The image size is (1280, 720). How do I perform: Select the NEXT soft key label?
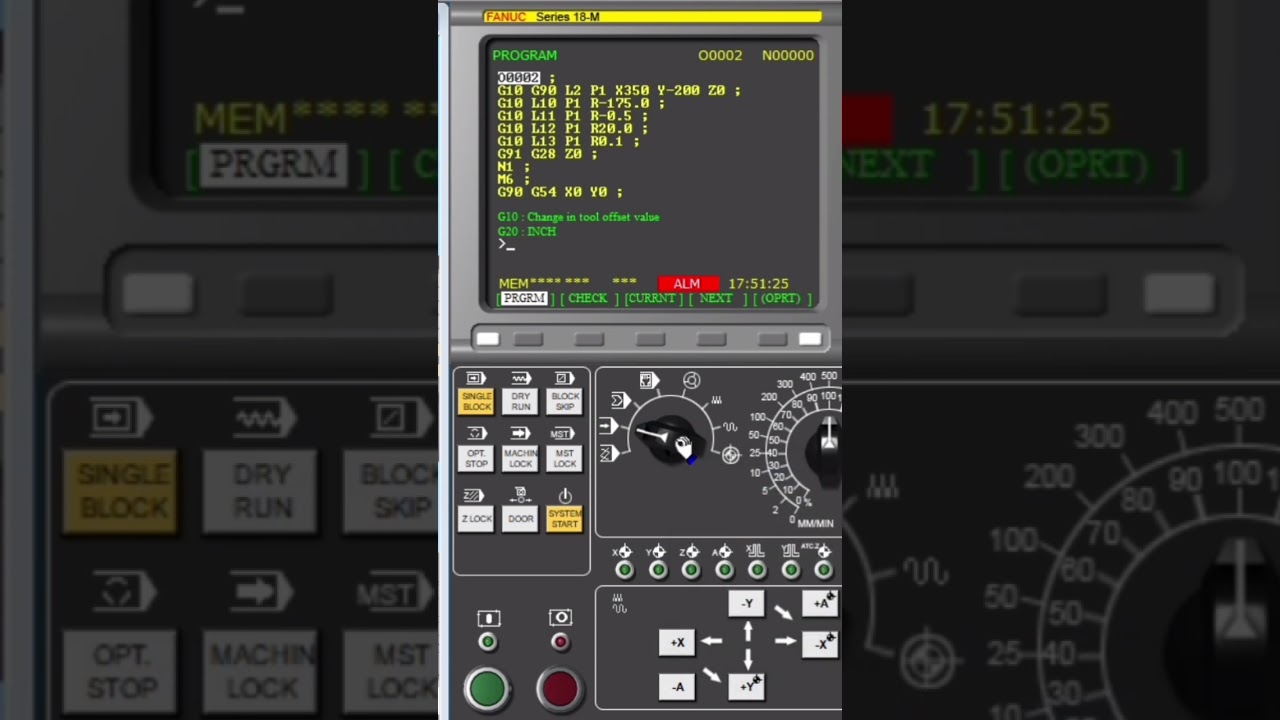coord(716,298)
